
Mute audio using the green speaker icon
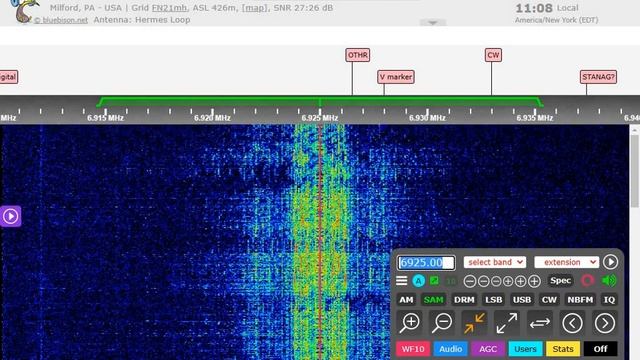click(609, 280)
